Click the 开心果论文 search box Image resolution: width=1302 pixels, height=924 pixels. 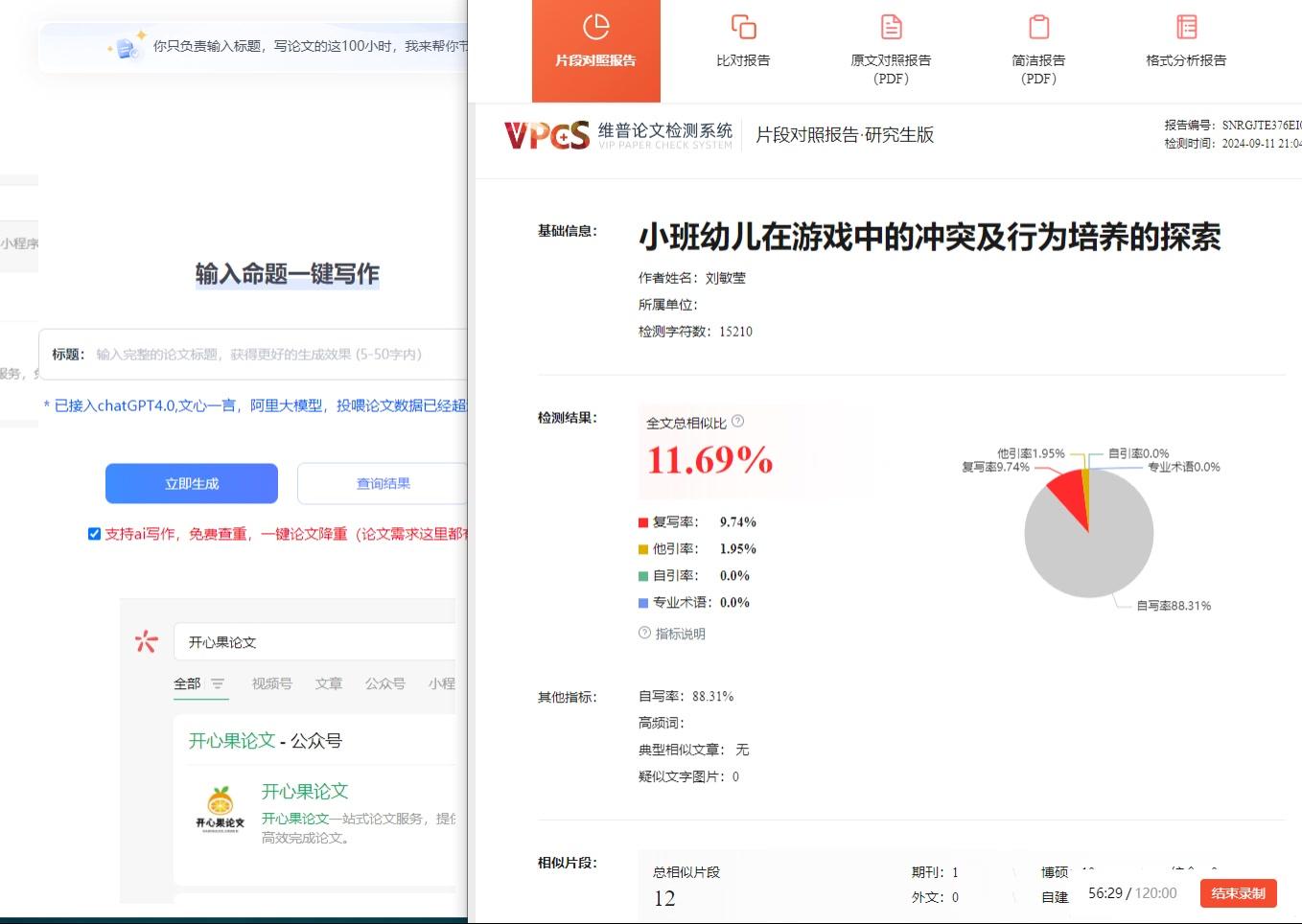[315, 642]
